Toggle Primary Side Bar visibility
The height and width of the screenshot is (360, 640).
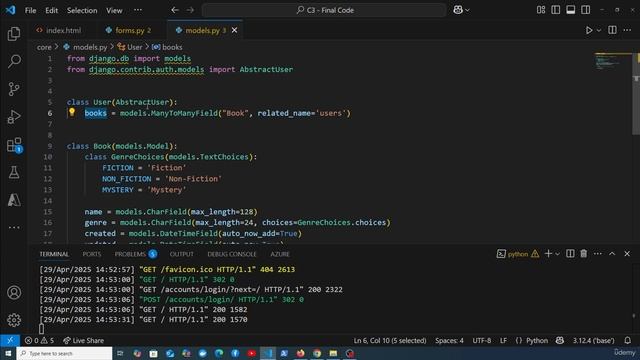(x=556, y=10)
